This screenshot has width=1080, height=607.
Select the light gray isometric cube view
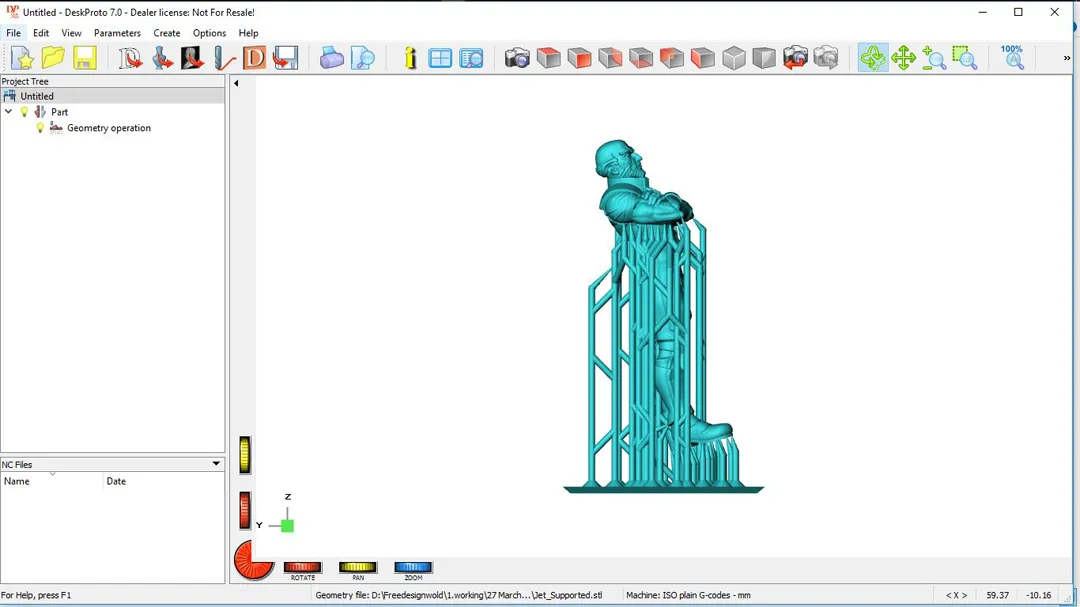(734, 58)
